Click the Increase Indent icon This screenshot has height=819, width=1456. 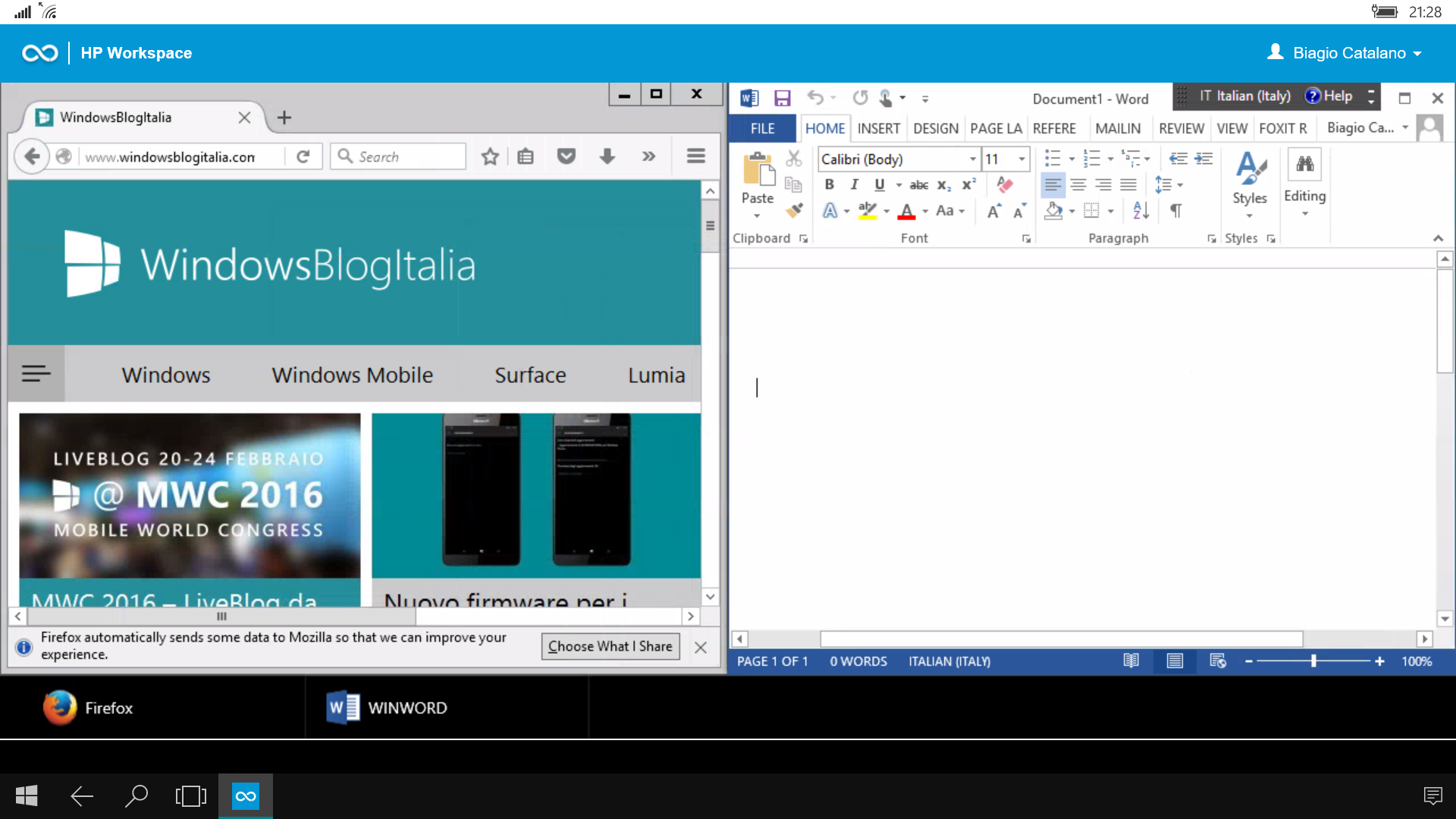point(1203,158)
